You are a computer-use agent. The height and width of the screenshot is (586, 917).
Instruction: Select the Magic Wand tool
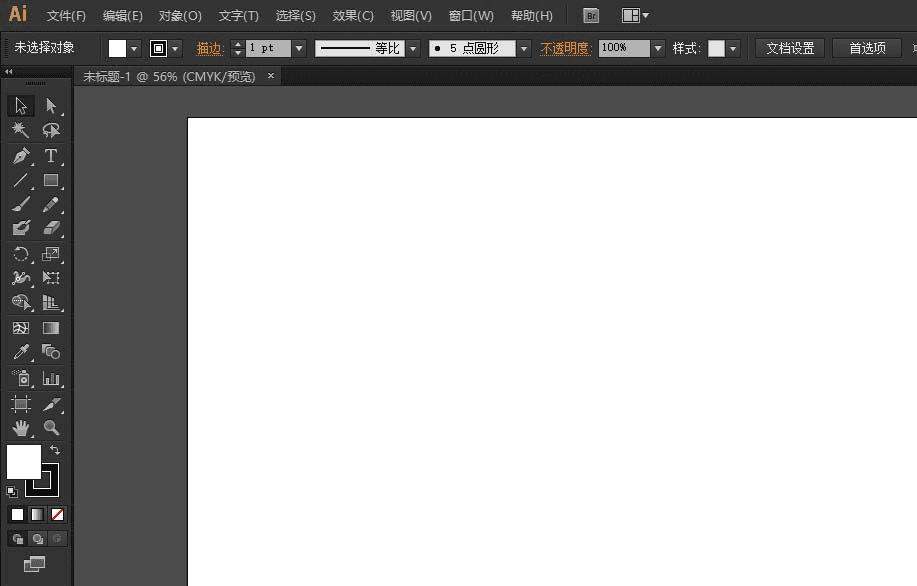pyautogui.click(x=20, y=130)
